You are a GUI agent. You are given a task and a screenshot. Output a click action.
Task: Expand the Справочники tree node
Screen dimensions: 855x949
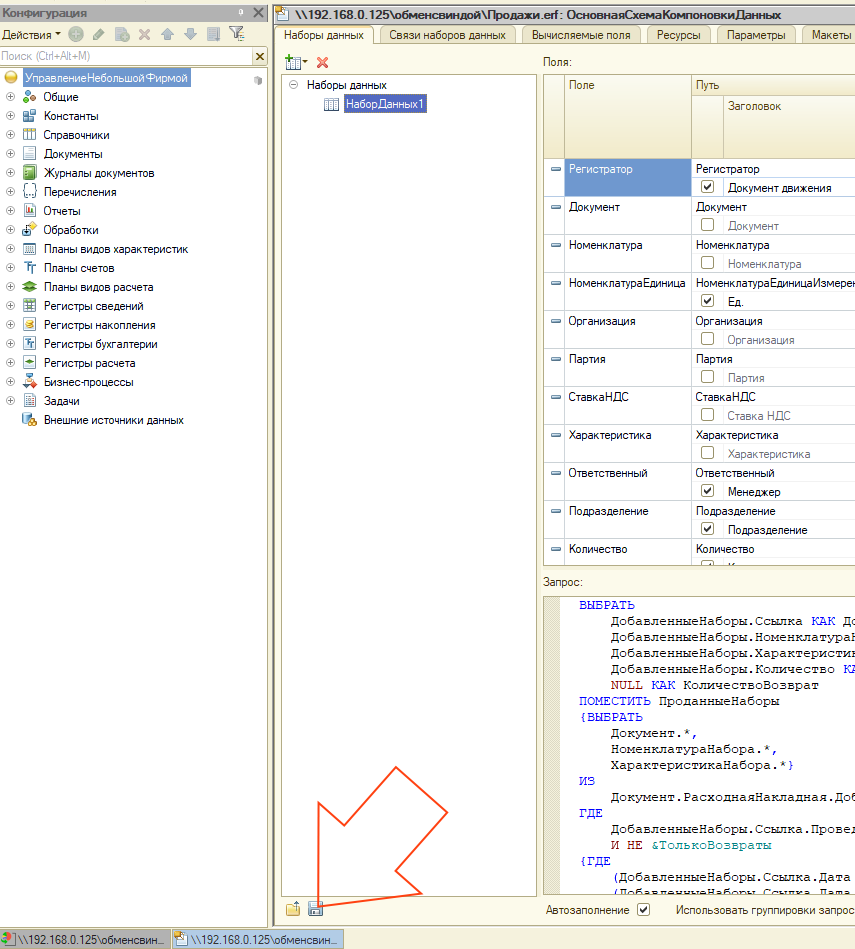(10, 134)
